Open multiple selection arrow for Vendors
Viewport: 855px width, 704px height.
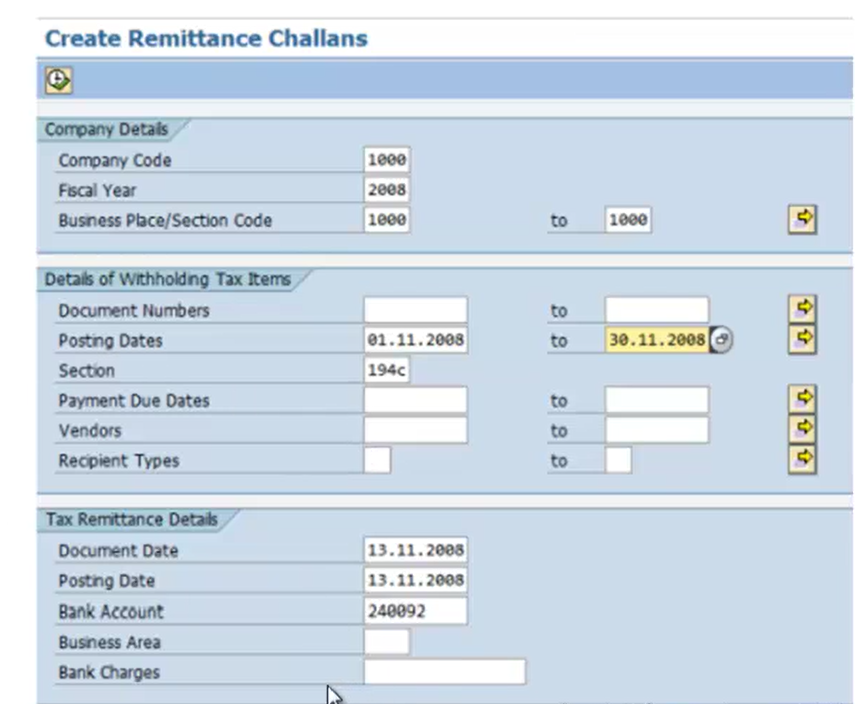(803, 430)
